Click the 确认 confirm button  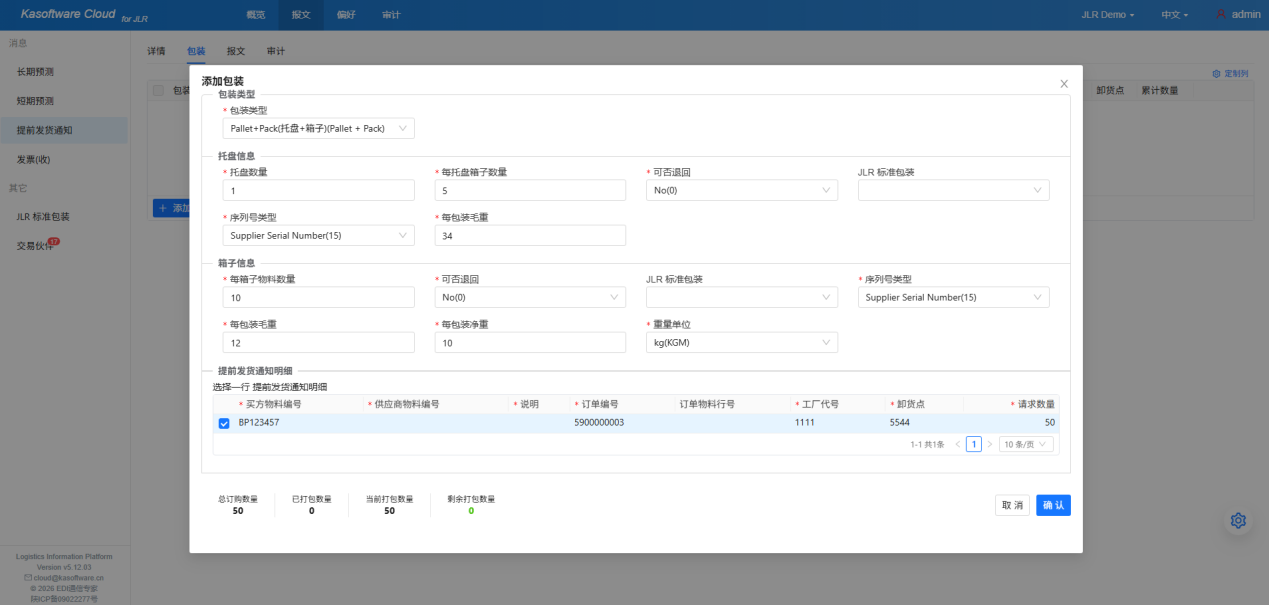coord(1053,505)
